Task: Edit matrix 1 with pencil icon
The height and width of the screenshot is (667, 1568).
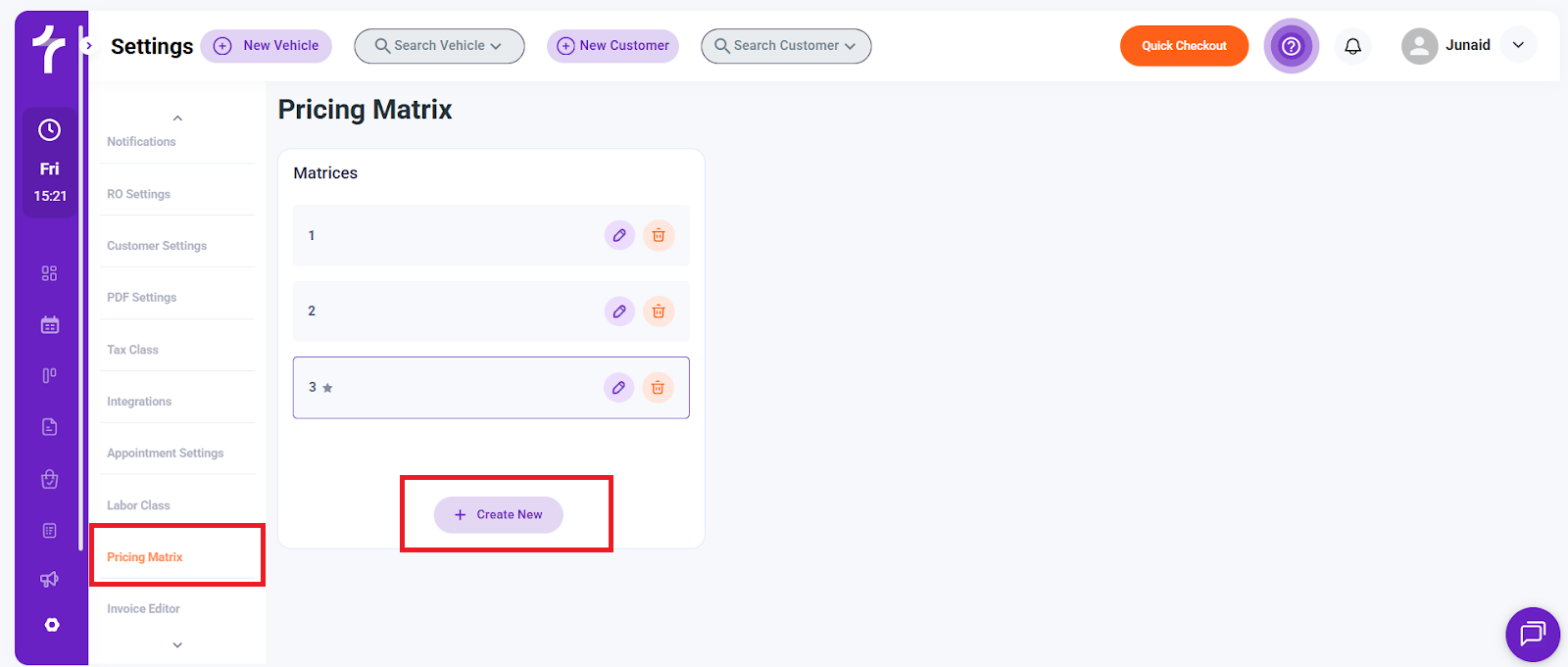Action: coord(619,235)
